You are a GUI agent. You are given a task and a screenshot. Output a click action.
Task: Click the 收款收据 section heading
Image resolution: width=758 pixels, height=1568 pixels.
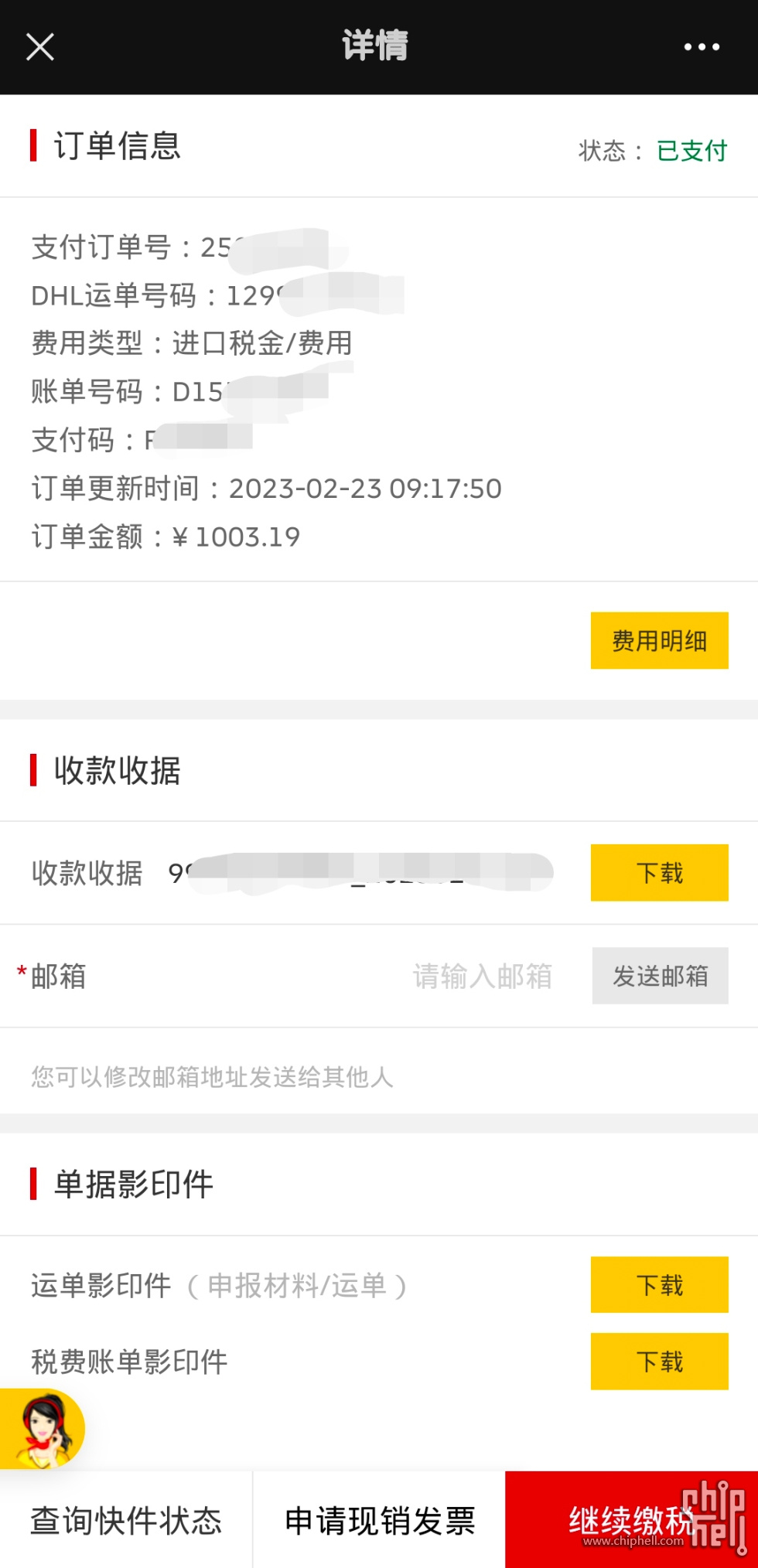point(117,770)
